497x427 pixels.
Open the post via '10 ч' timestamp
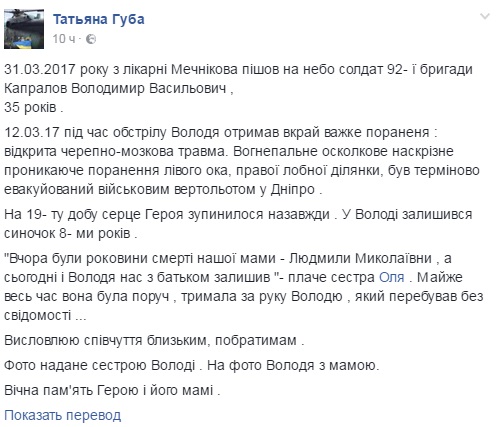tap(64, 39)
